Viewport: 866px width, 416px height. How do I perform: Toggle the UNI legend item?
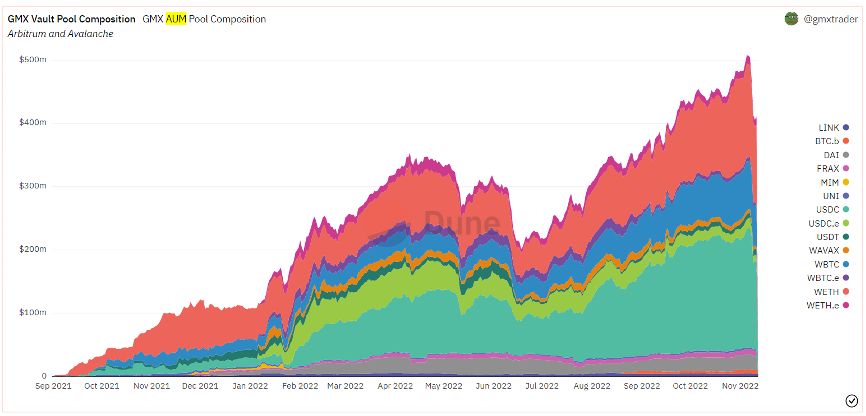coord(836,196)
